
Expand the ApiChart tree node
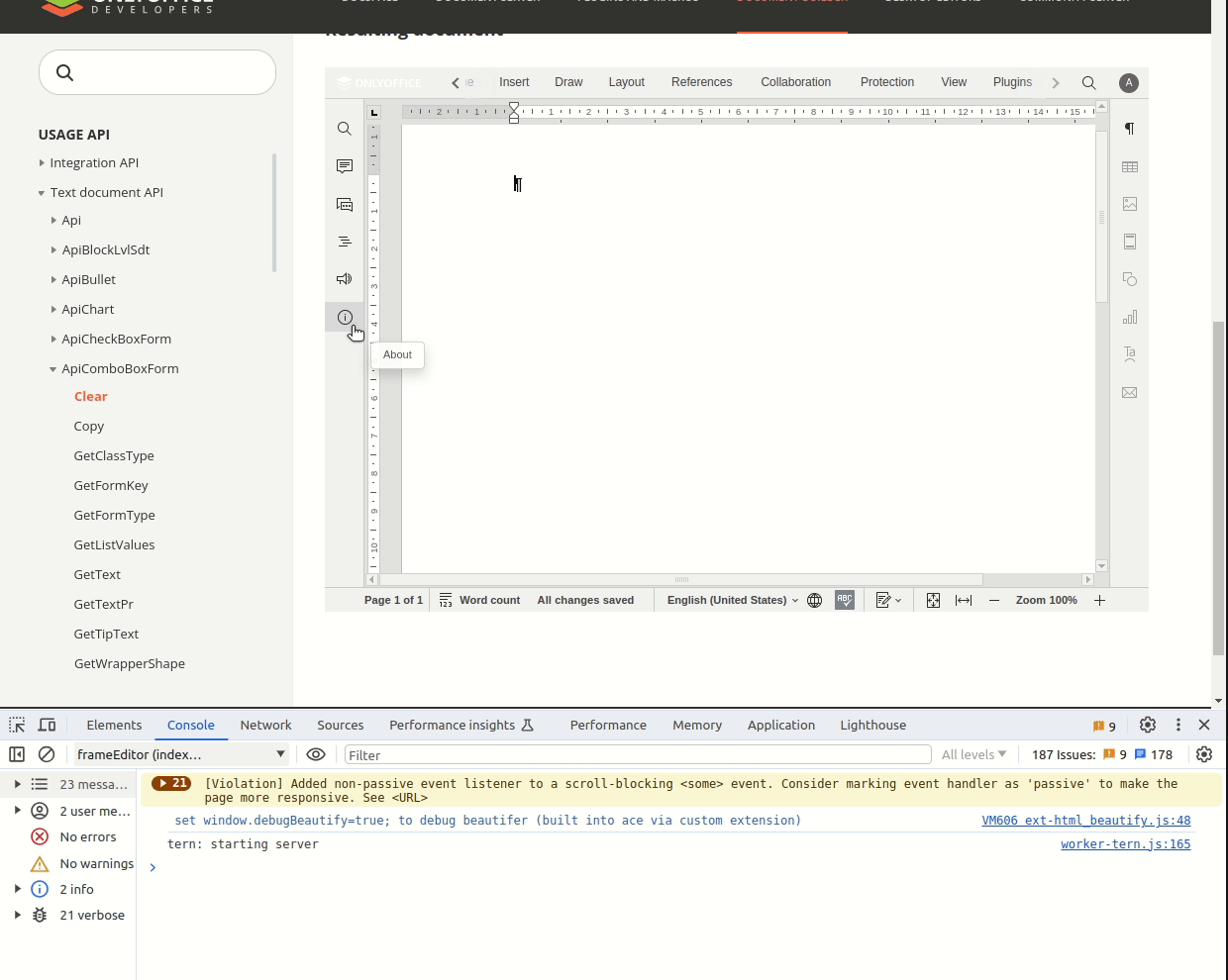[53, 310]
